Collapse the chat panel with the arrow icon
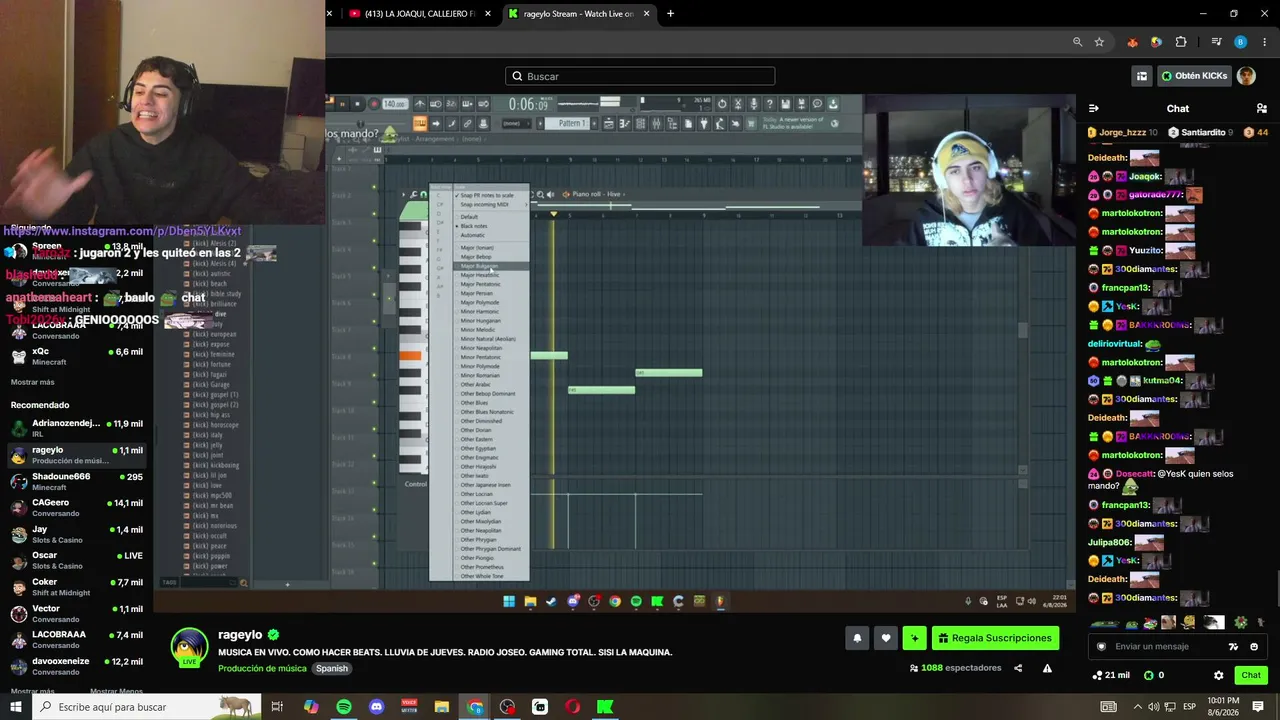1280x720 pixels. [1094, 108]
